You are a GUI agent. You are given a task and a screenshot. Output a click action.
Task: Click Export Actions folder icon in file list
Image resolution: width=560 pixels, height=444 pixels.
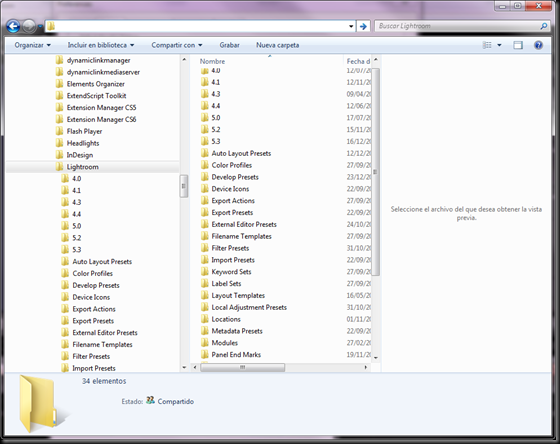click(x=205, y=200)
